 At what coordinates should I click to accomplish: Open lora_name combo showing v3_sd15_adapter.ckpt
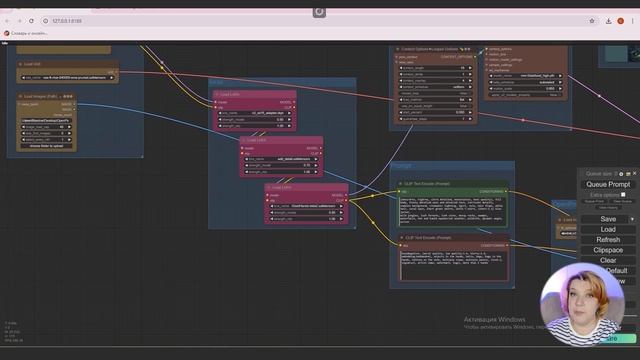tap(255, 113)
